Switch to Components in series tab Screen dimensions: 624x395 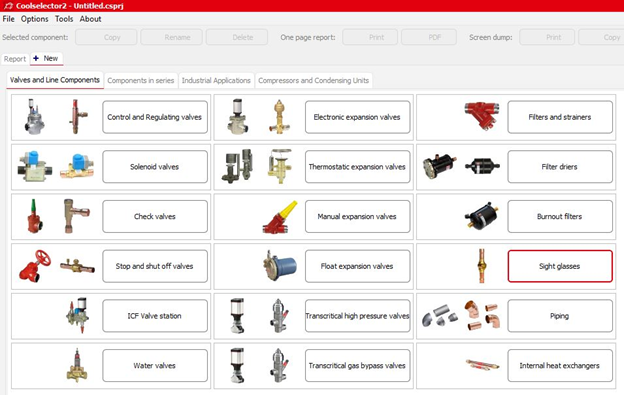tap(140, 80)
